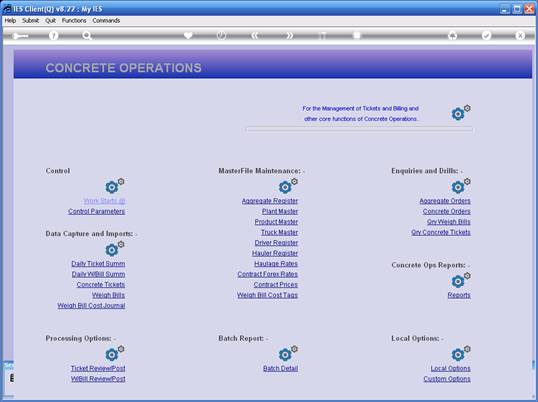This screenshot has width=538, height=402.
Task: Click the gear icon under MasterFile Maintenance
Action: (x=288, y=186)
